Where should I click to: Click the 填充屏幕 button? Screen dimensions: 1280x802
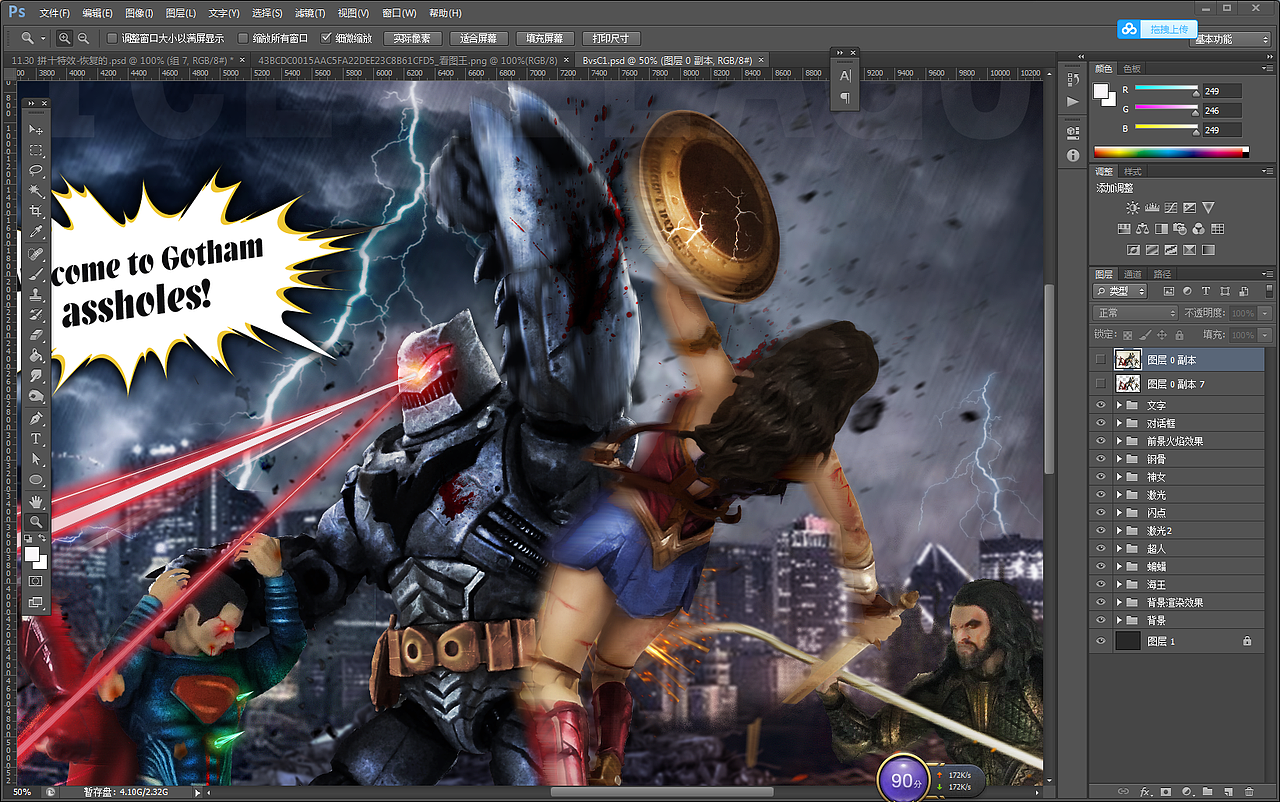(546, 38)
